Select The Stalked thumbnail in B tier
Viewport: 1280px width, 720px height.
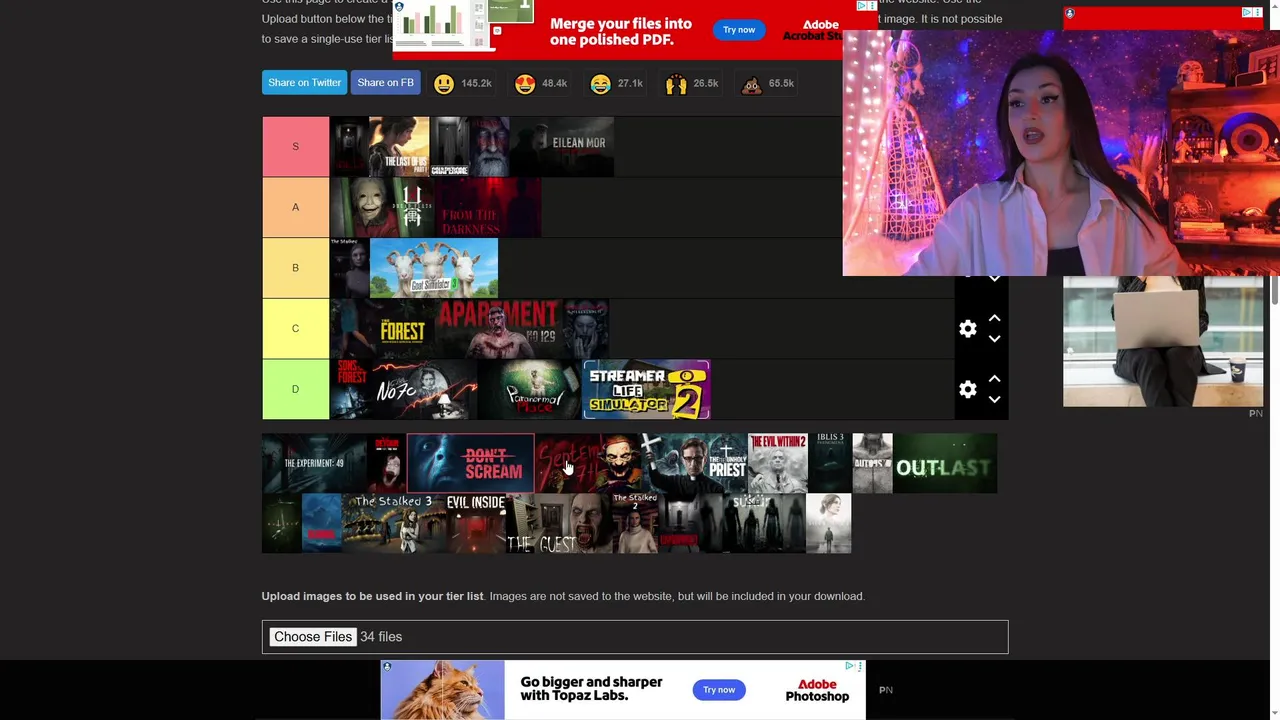click(349, 268)
